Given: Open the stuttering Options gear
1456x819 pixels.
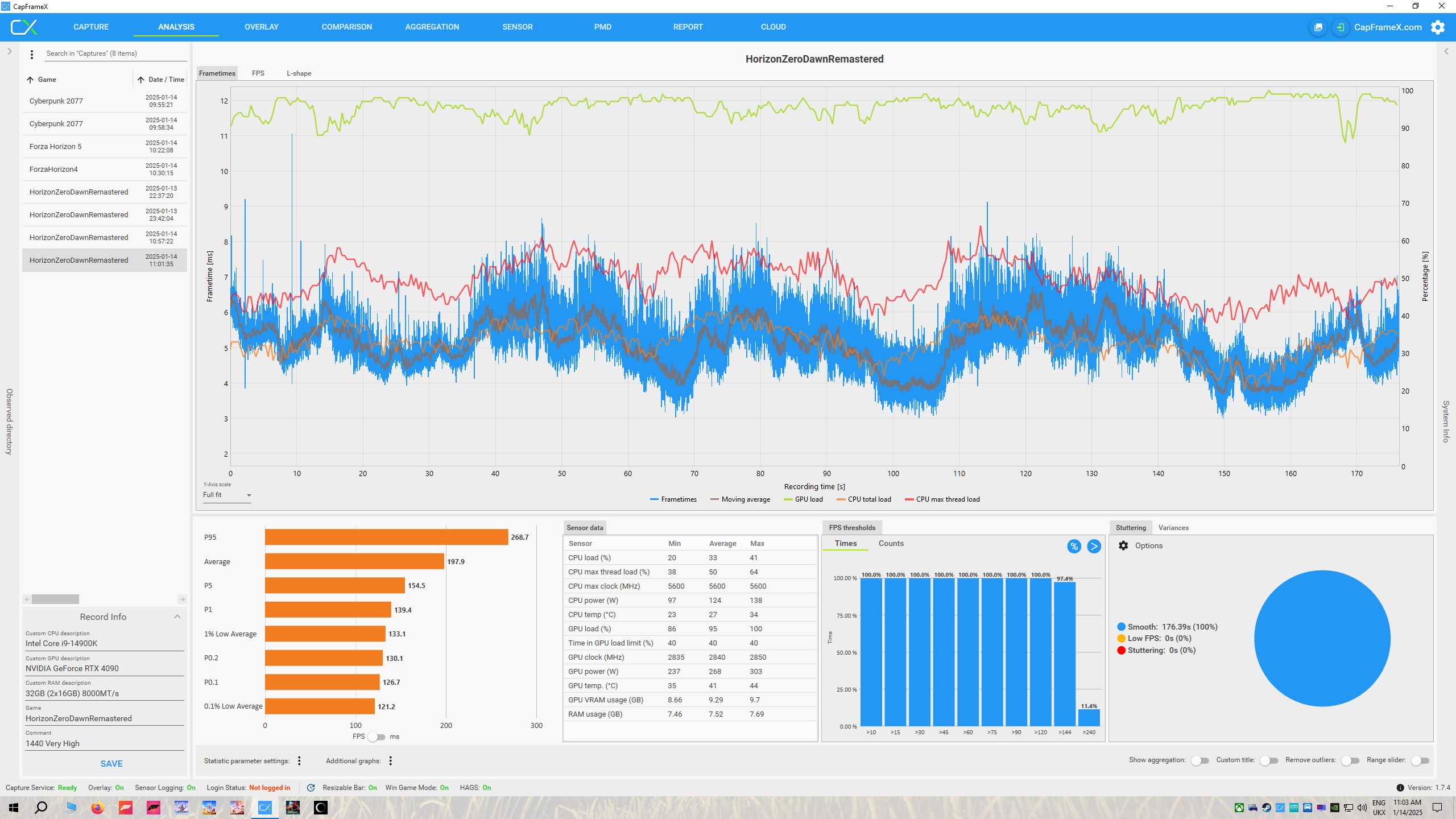Looking at the screenshot, I should click(1123, 545).
